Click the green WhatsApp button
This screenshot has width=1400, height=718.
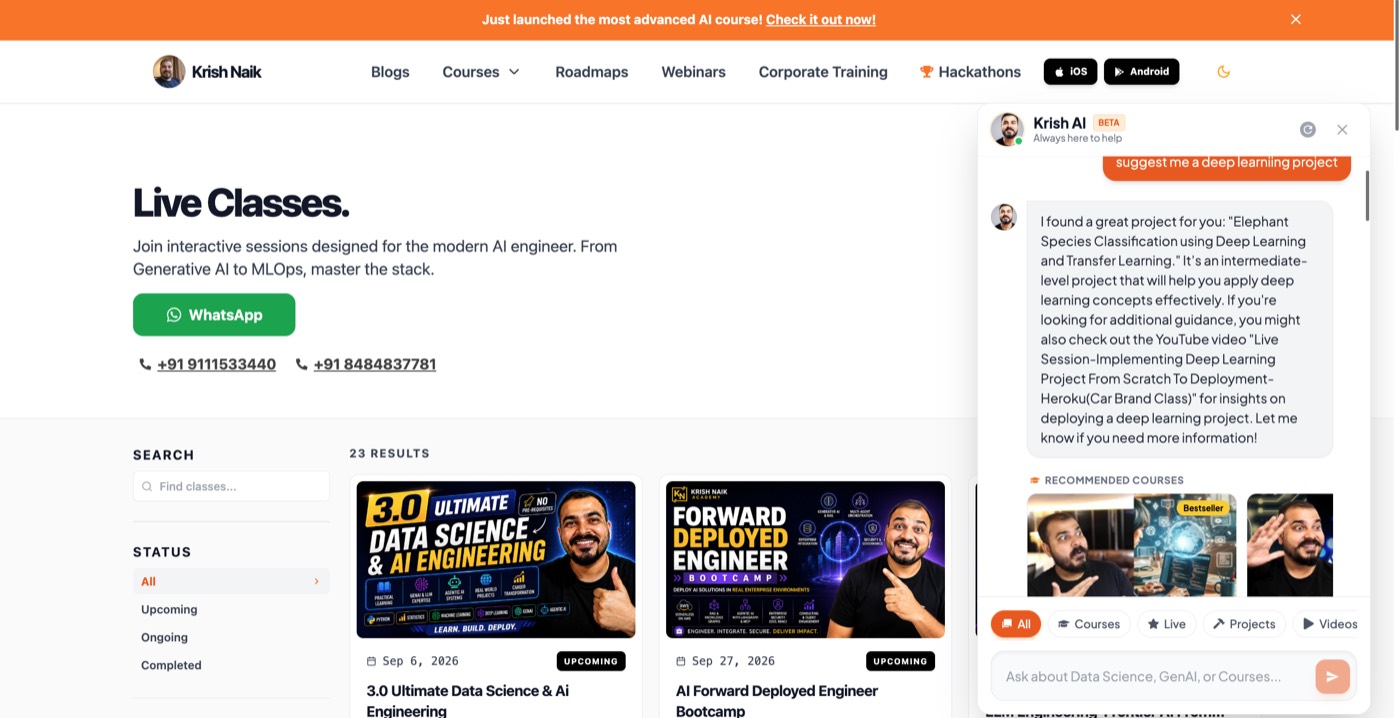pyautogui.click(x=214, y=314)
